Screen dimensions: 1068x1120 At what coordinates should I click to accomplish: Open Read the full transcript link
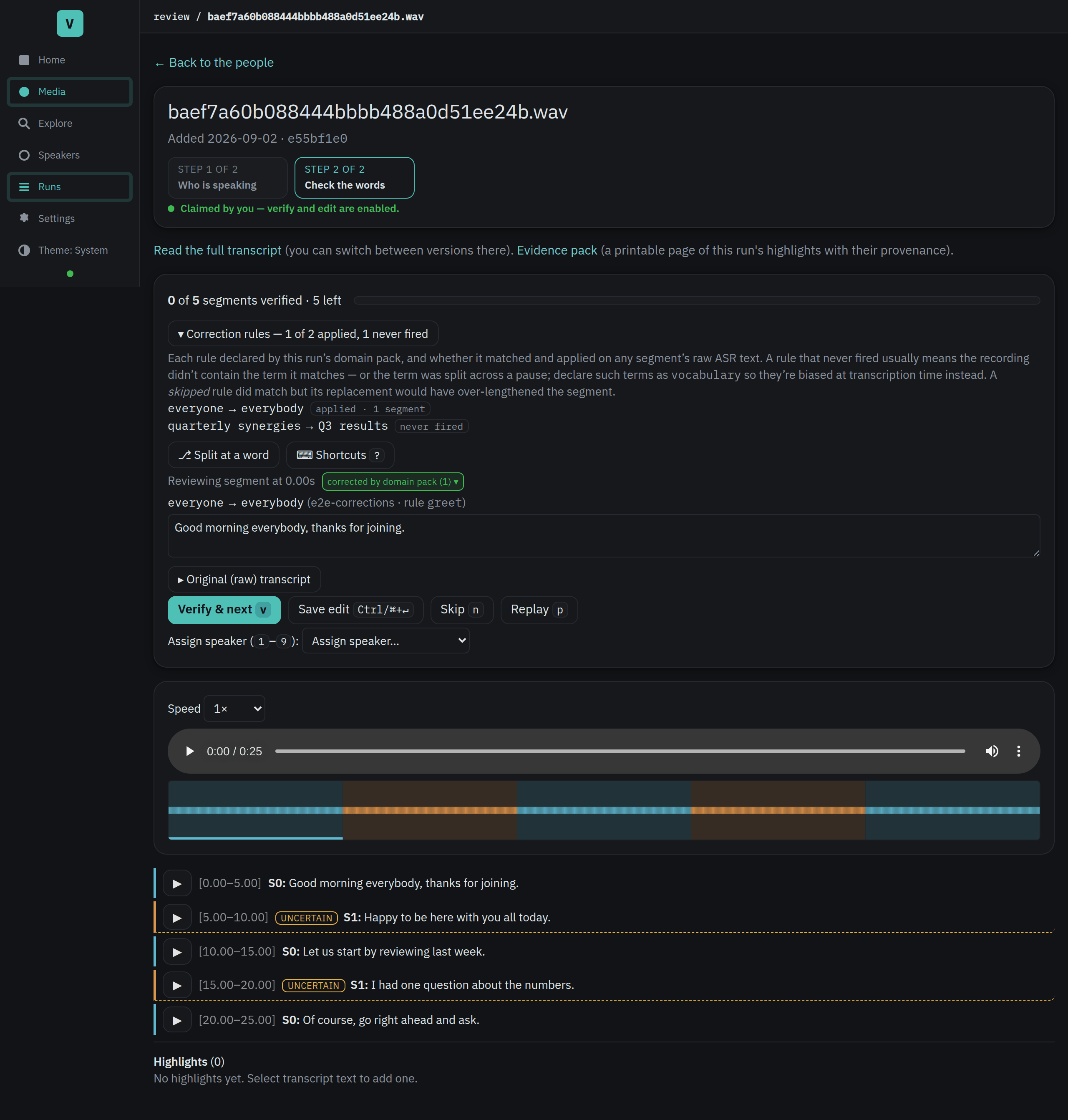(217, 250)
